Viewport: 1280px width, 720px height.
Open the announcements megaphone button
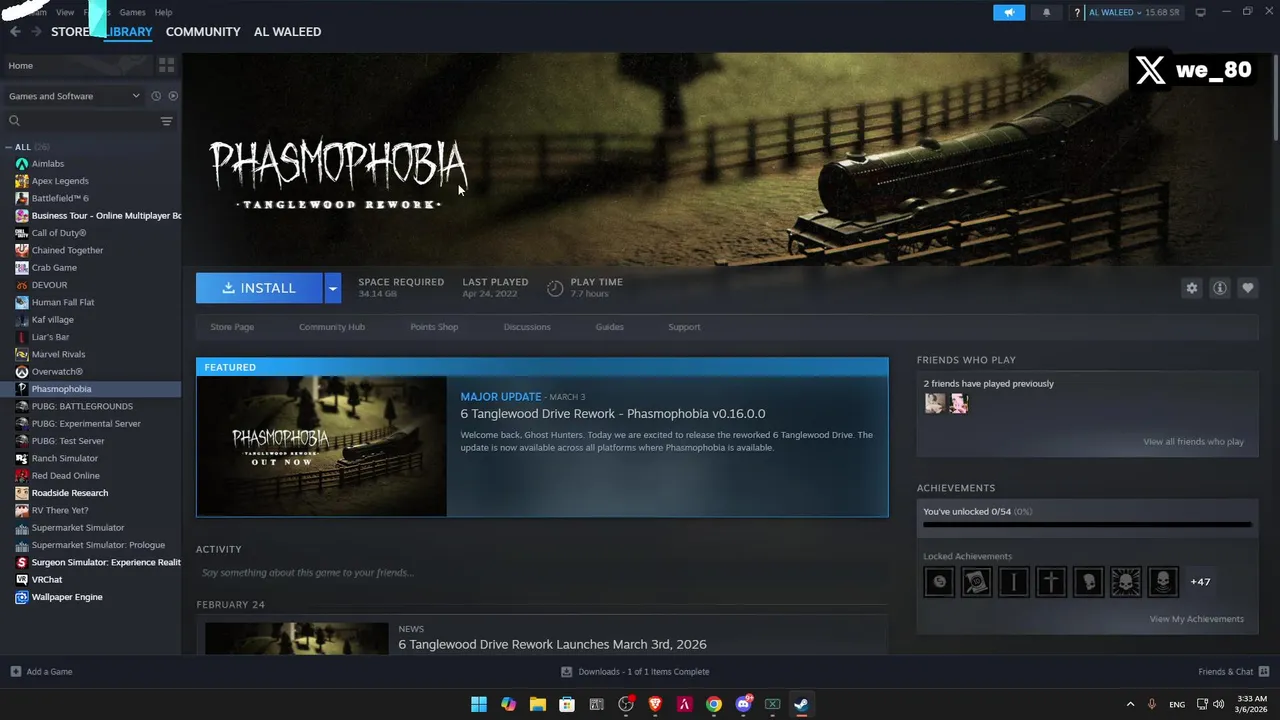(x=1009, y=12)
